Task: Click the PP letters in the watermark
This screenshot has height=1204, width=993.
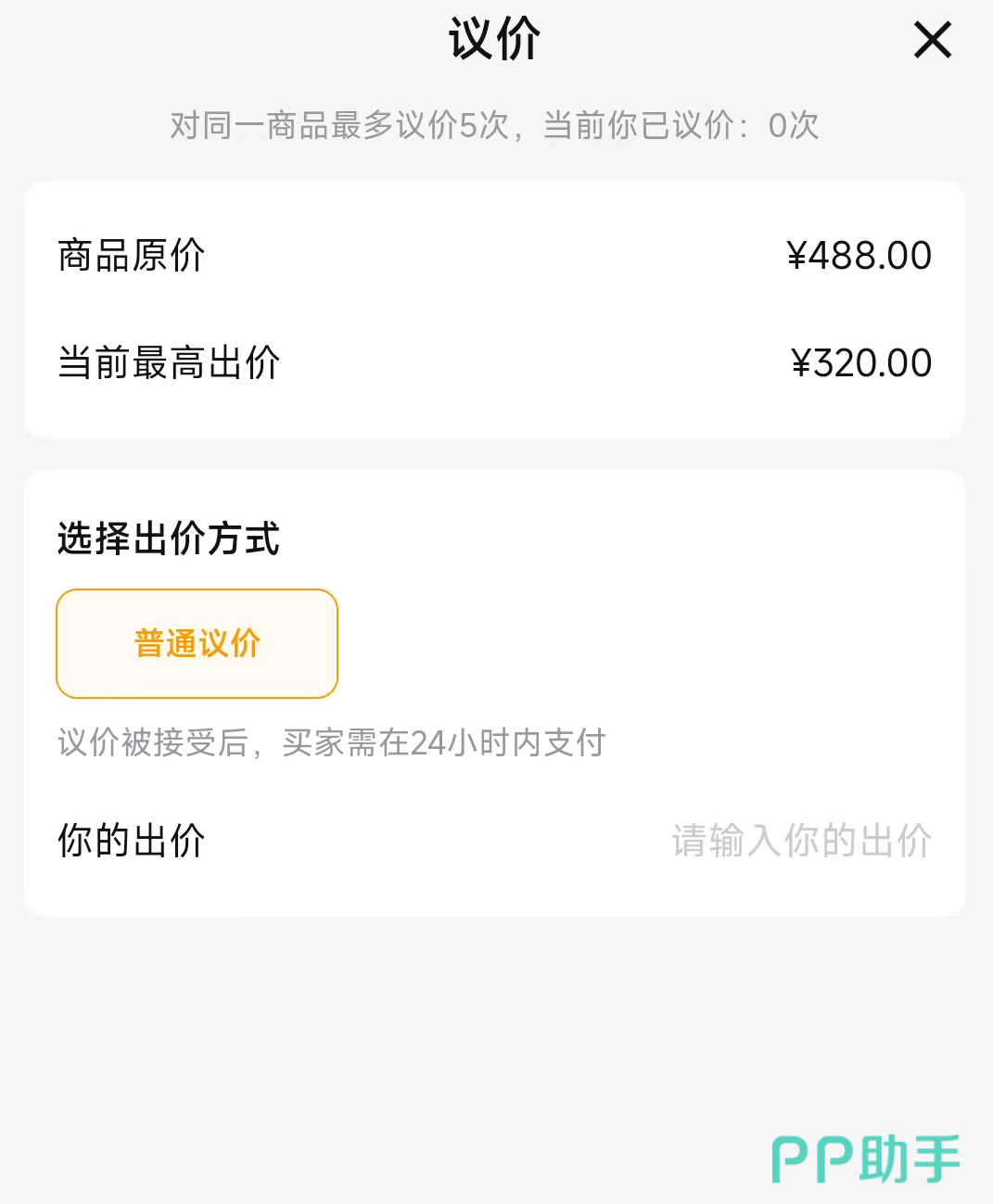Action: click(812, 1160)
